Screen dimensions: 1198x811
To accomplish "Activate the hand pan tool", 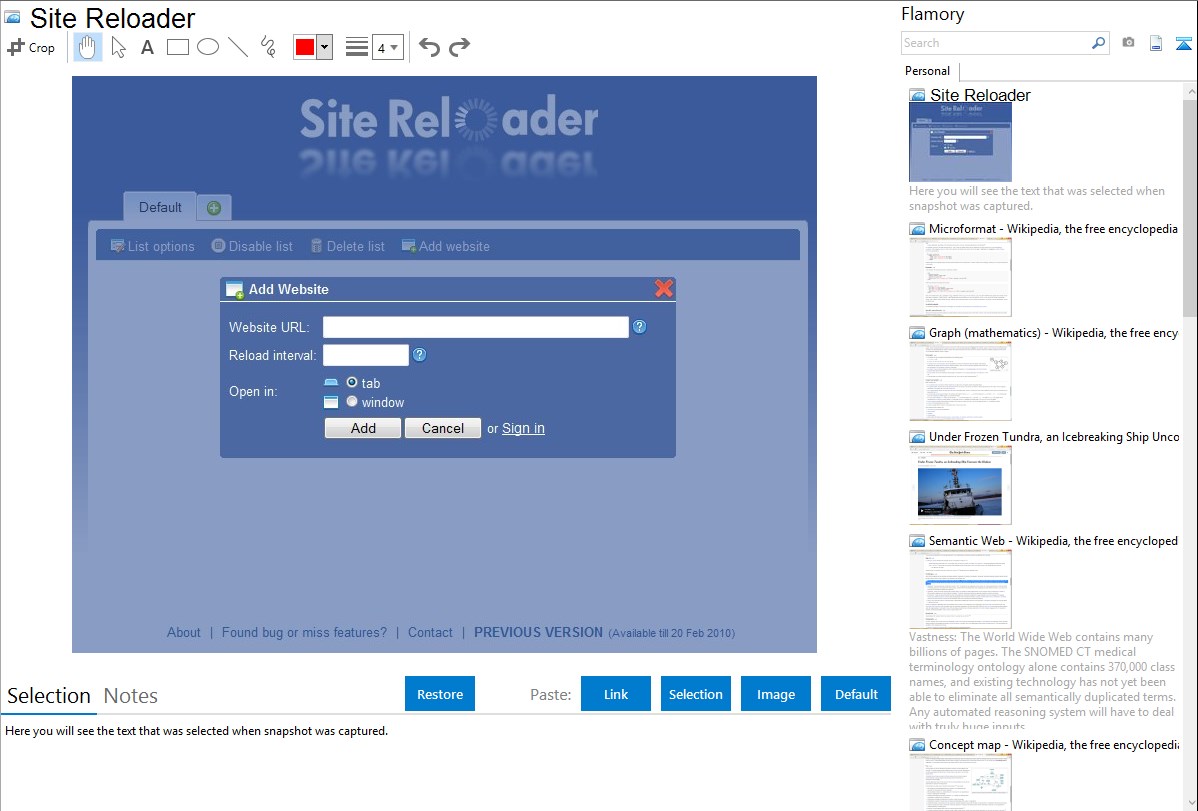I will click(88, 47).
